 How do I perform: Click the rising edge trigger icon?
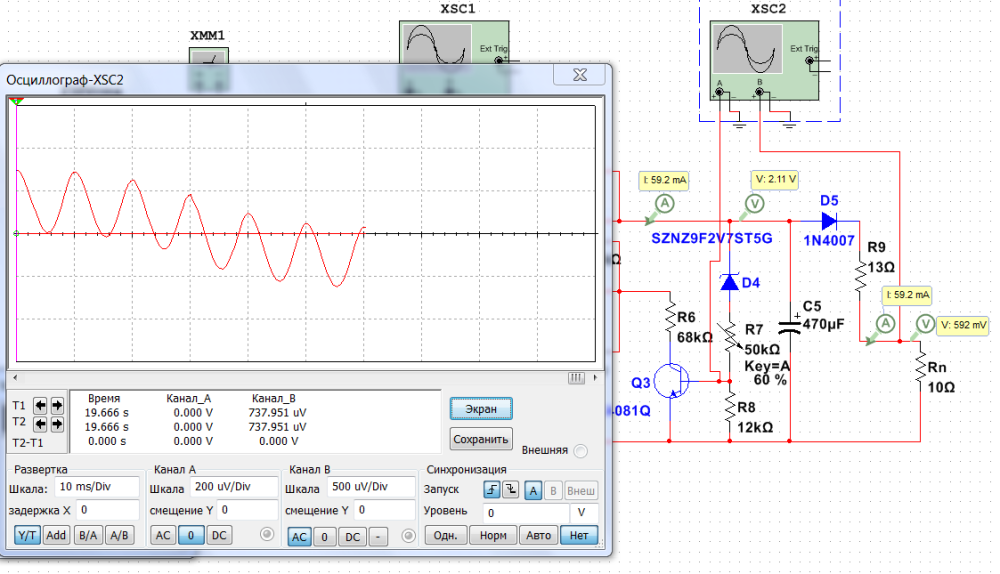click(x=491, y=490)
